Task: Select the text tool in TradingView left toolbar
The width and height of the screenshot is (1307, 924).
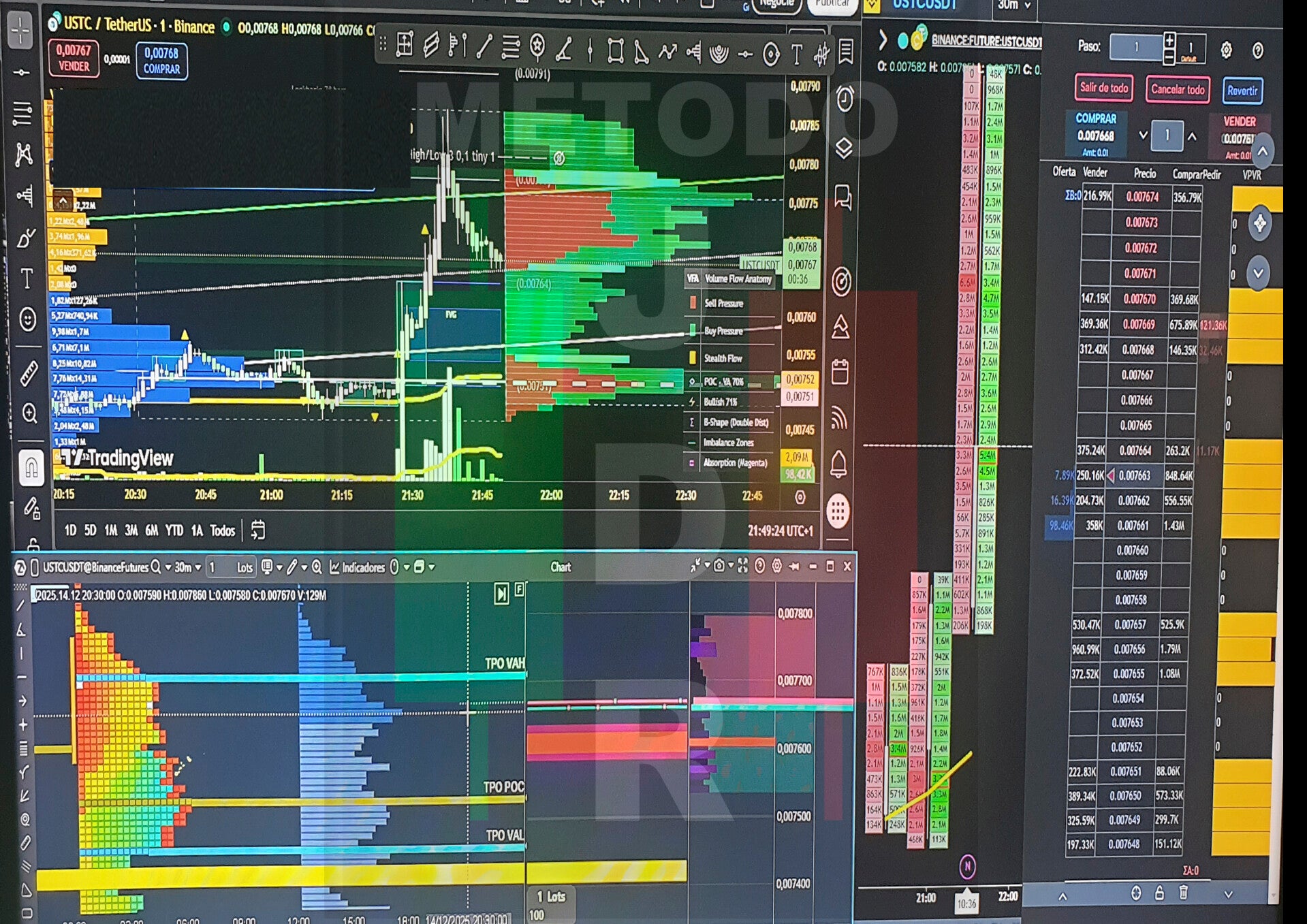Action: [27, 278]
